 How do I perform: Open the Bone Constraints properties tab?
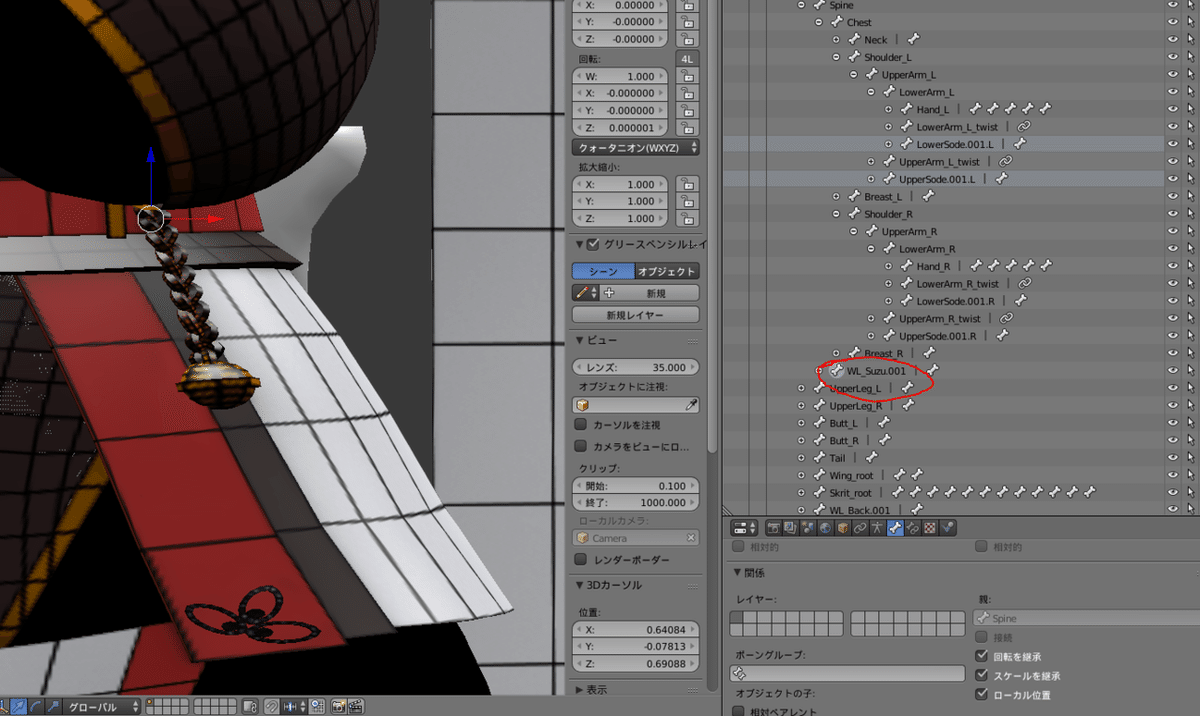[912, 527]
